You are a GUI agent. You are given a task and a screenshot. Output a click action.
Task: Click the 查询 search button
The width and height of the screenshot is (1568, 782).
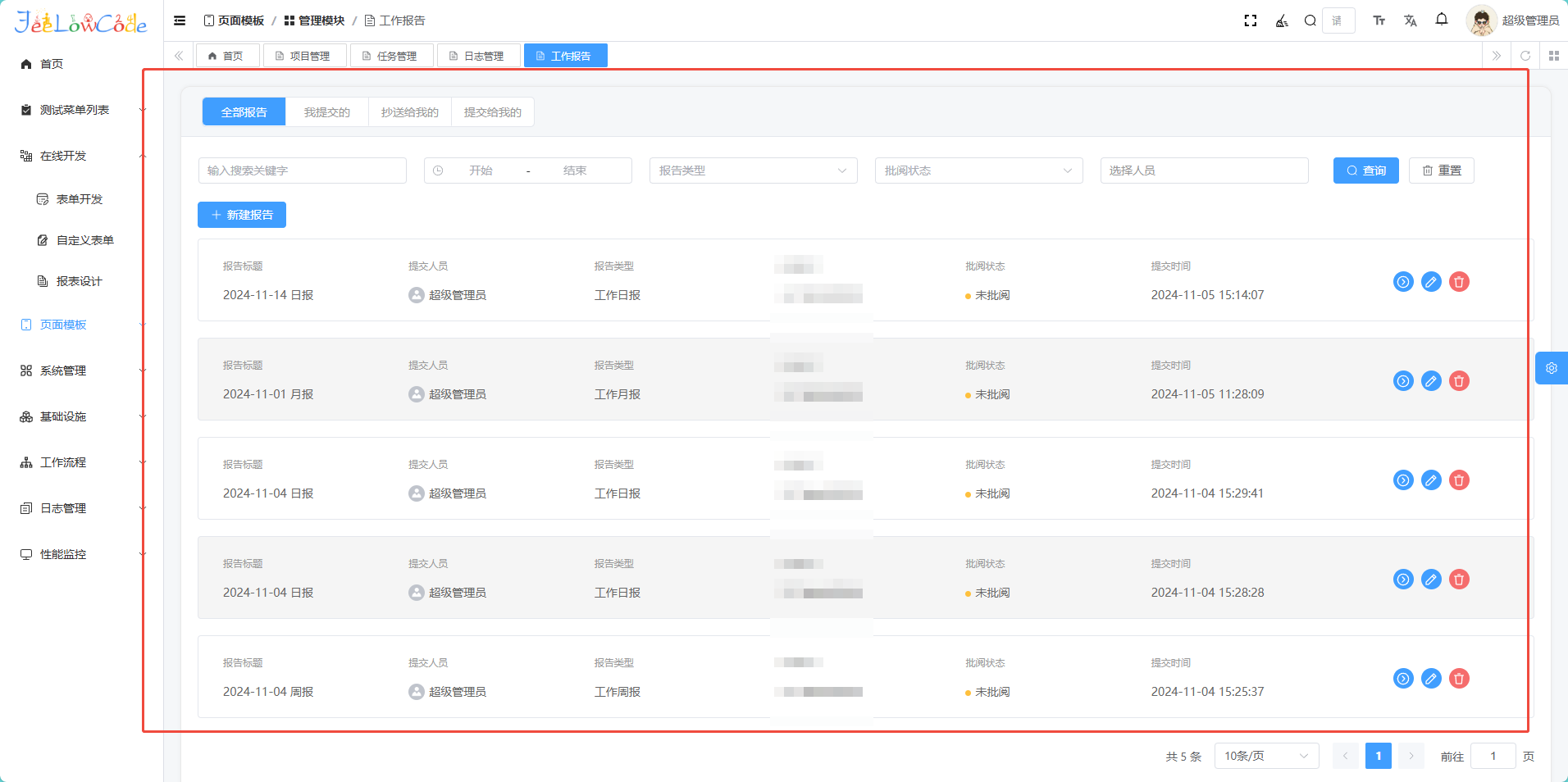pyautogui.click(x=1365, y=170)
